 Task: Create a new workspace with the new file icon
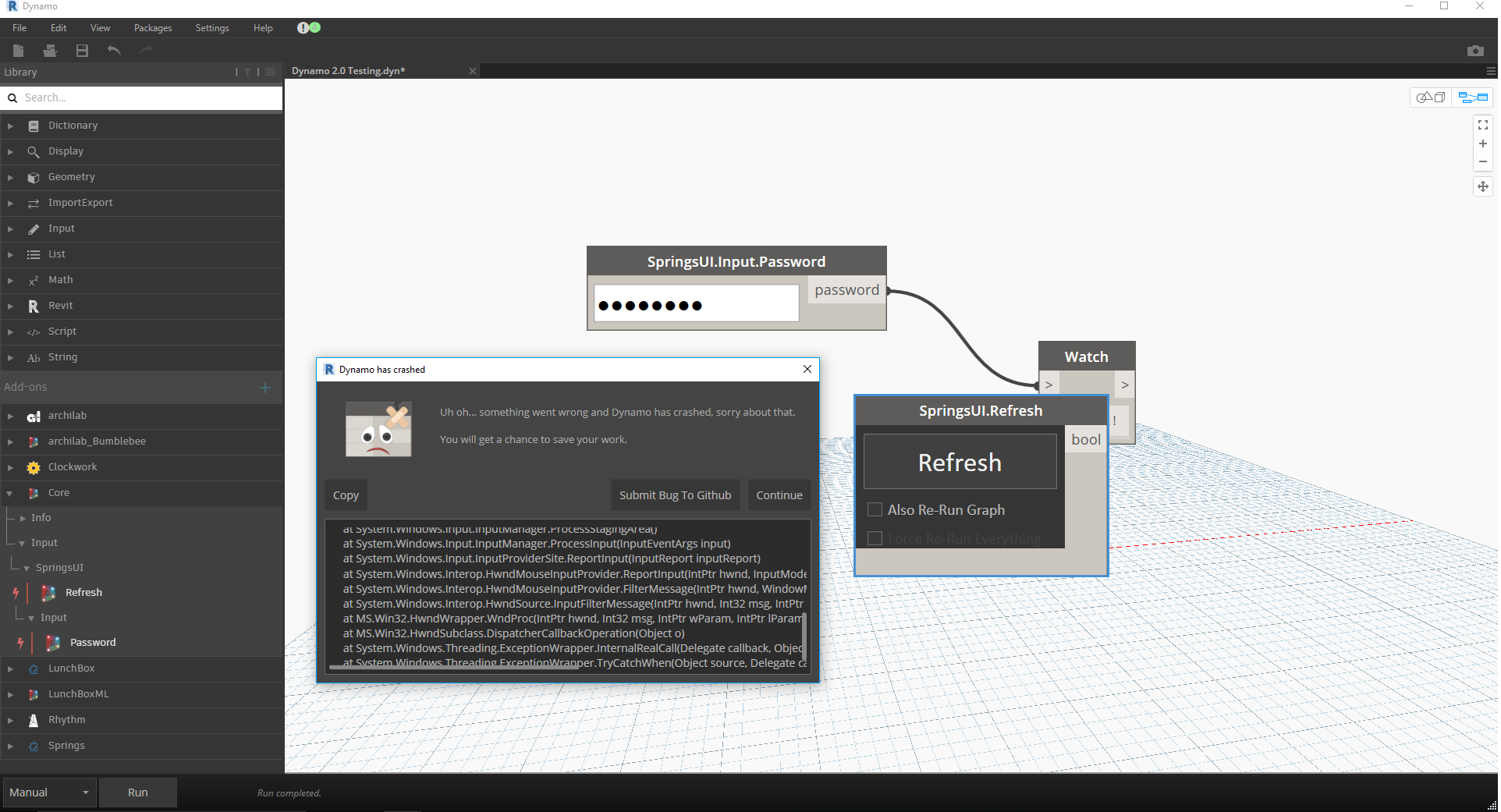point(18,51)
